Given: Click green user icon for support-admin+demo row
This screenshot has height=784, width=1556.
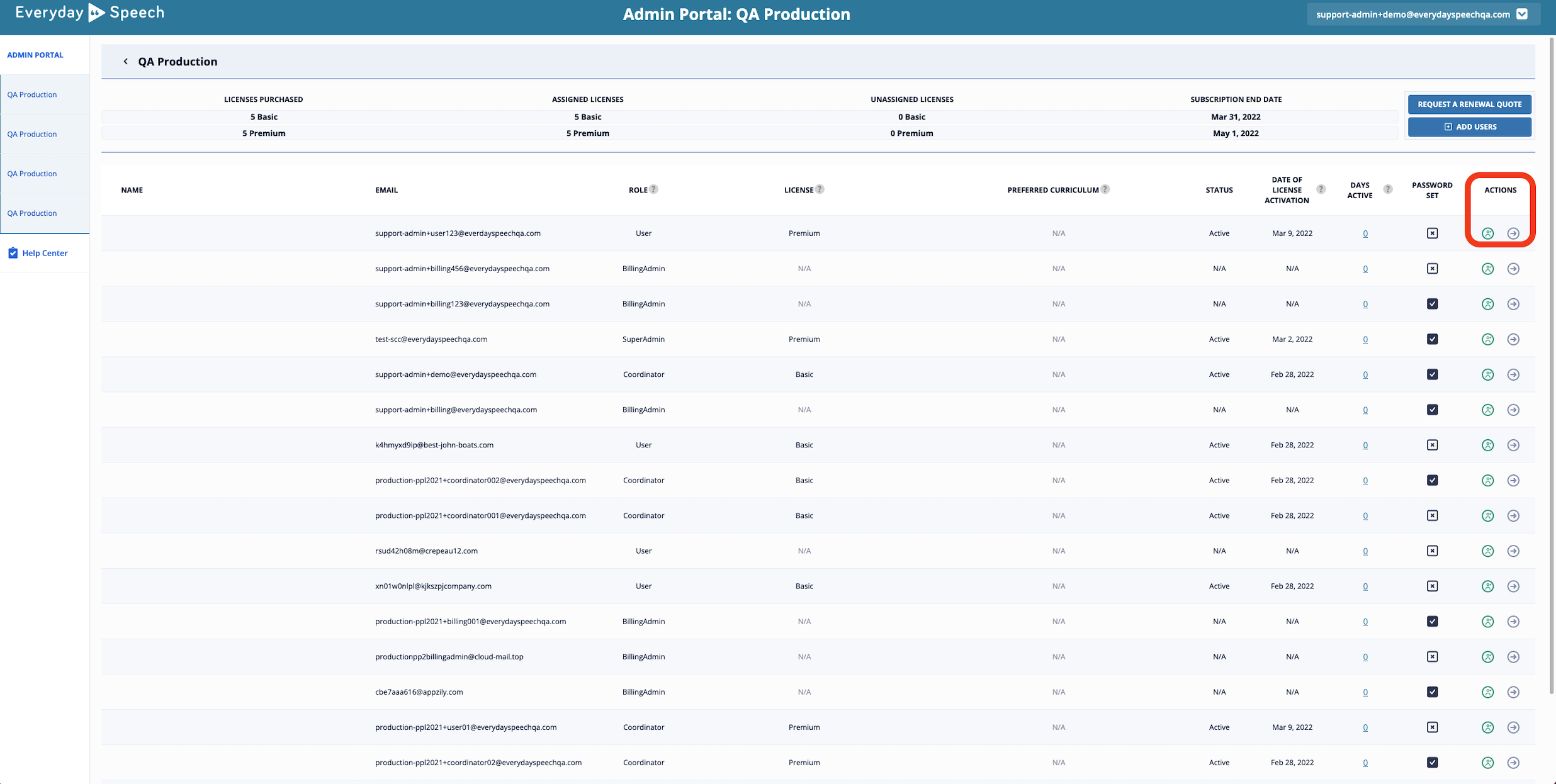Looking at the screenshot, I should tap(1487, 374).
